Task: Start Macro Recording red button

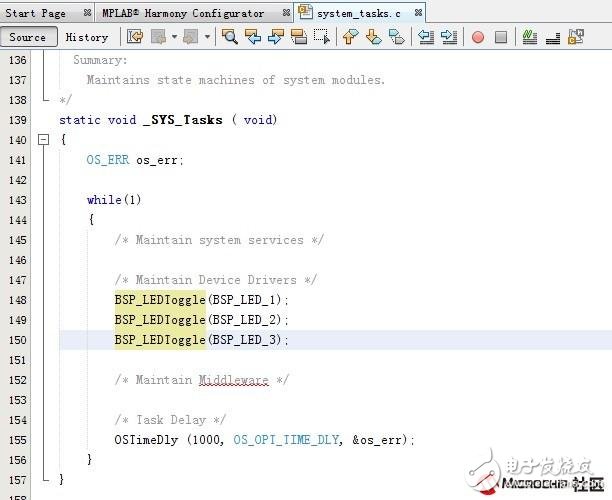Action: (x=478, y=37)
